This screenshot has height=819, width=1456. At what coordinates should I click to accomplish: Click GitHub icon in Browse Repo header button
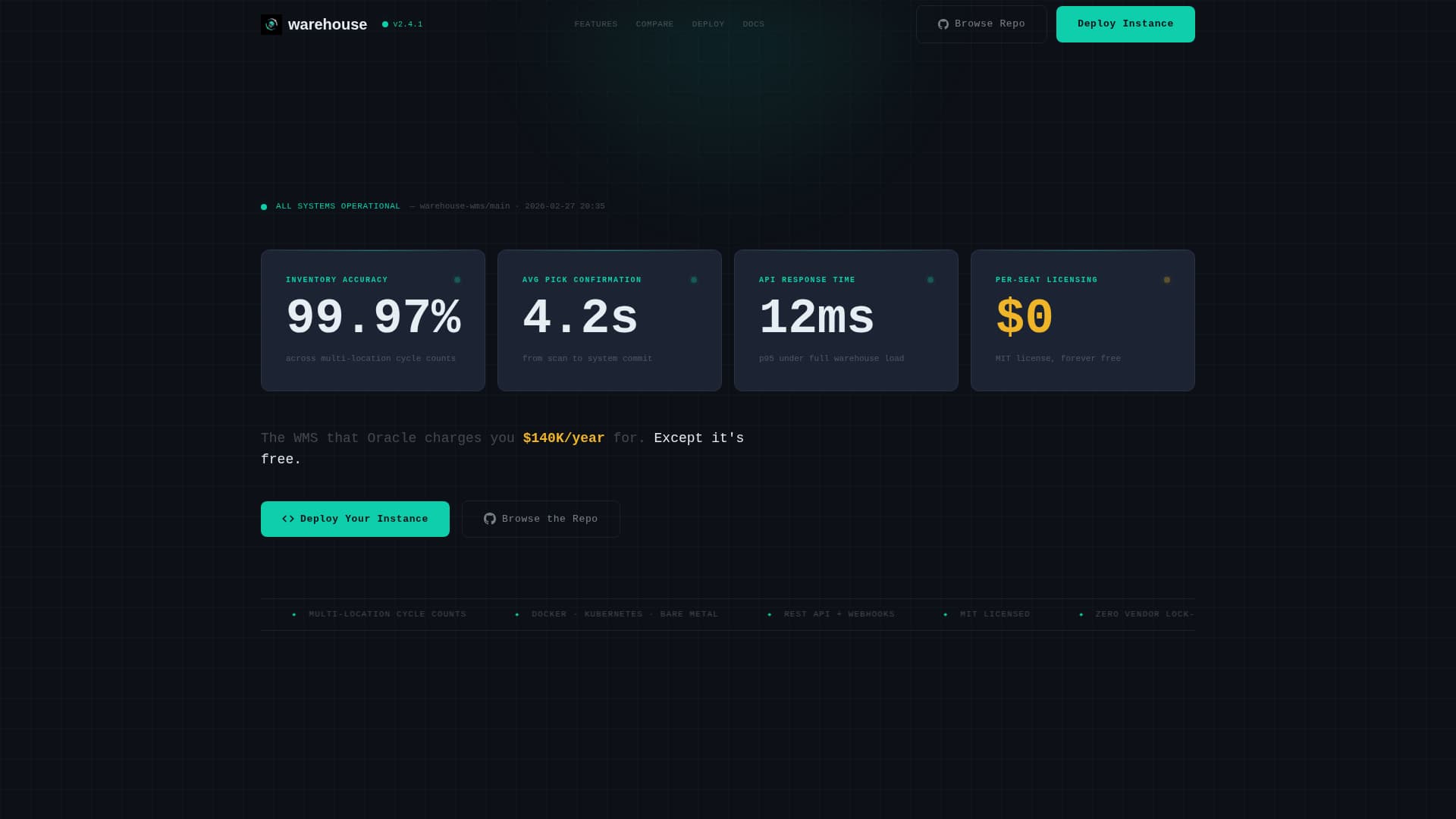(x=943, y=24)
